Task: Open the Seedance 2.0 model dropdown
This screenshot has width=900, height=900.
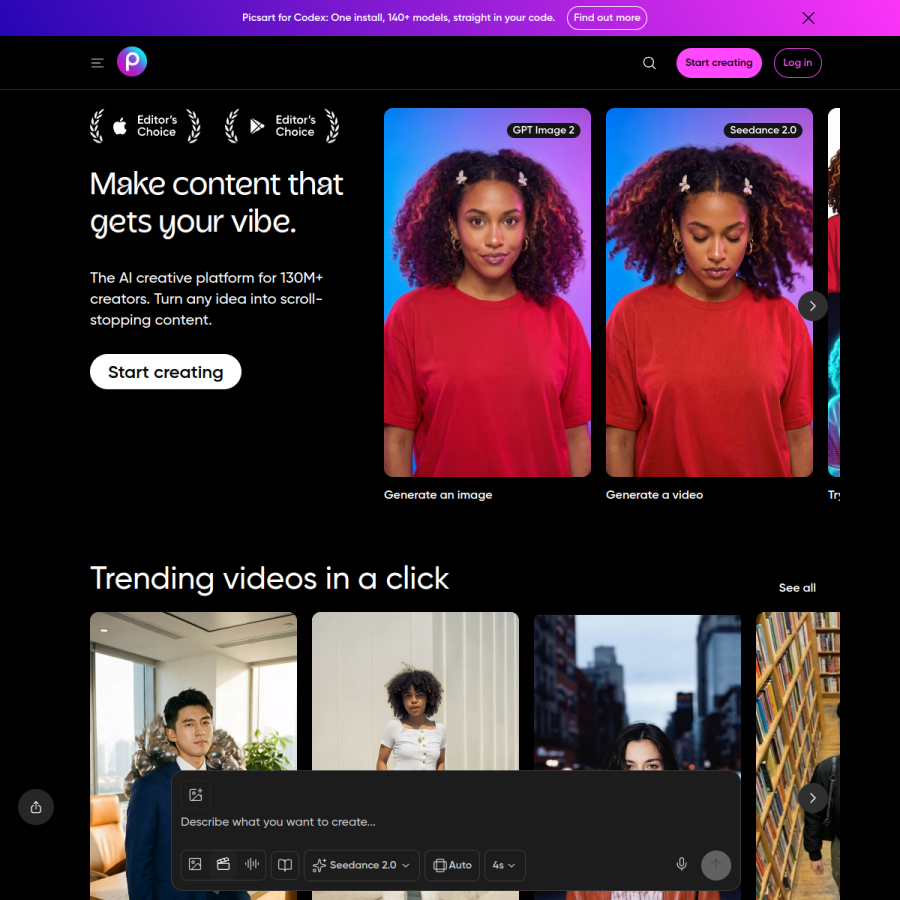Action: (362, 865)
